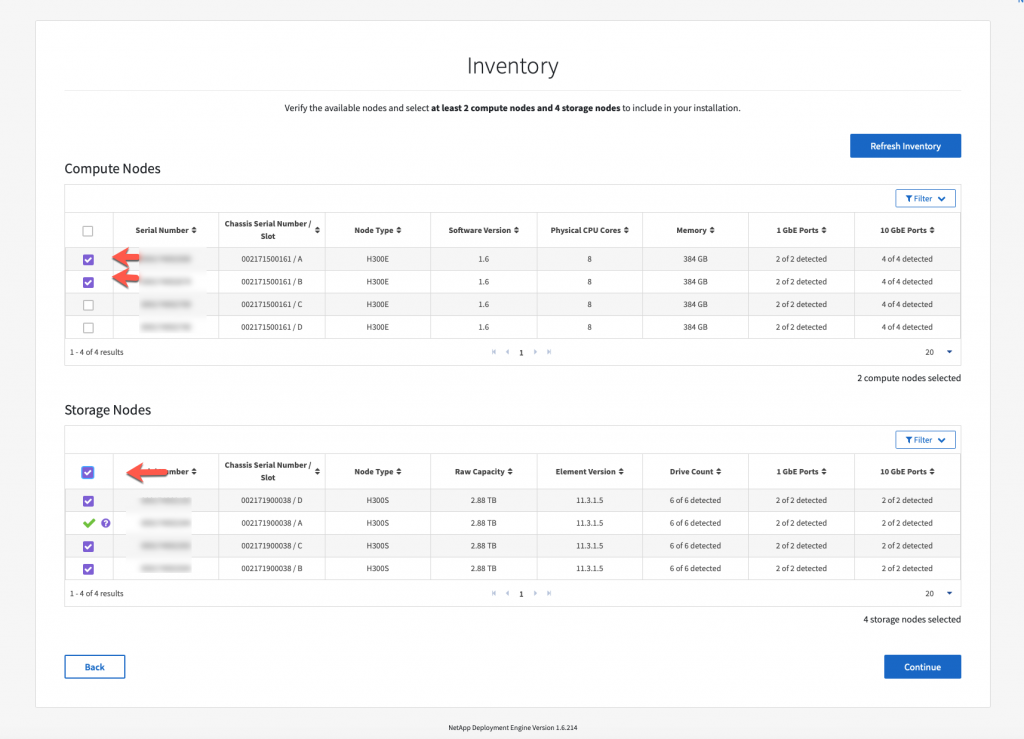The width and height of the screenshot is (1024, 739).
Task: Select compute node in slot D
Action: [x=88, y=328]
